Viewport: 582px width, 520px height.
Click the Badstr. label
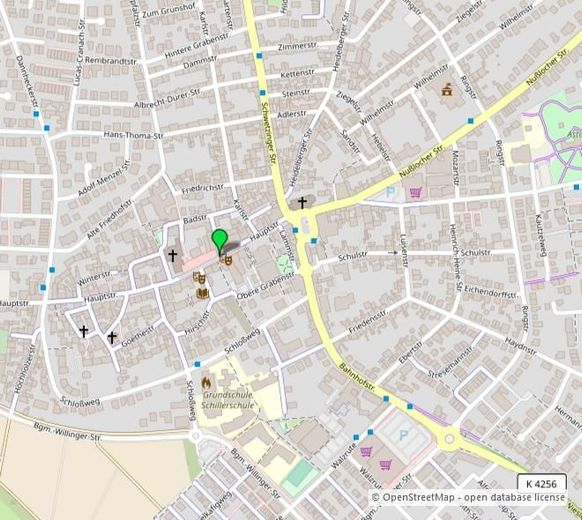coord(195,220)
